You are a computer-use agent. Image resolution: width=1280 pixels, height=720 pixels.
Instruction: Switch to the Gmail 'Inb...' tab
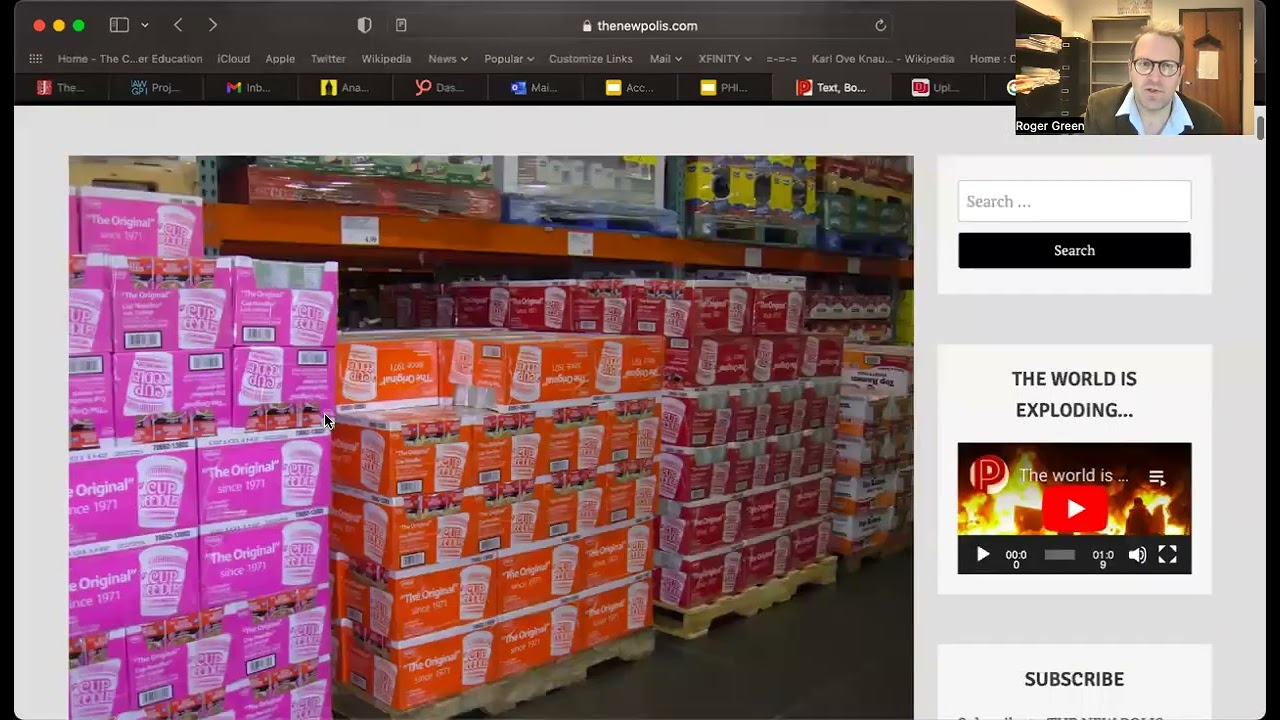tap(249, 88)
